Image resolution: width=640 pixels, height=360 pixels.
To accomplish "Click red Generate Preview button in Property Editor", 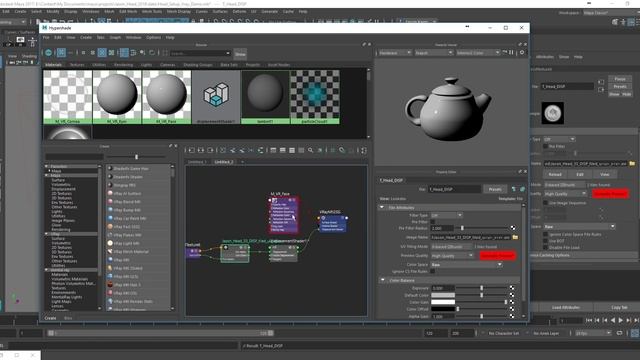I will click(498, 256).
